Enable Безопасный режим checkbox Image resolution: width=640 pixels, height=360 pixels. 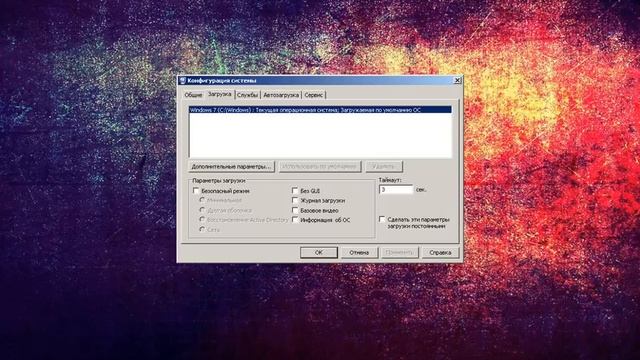(x=196, y=191)
